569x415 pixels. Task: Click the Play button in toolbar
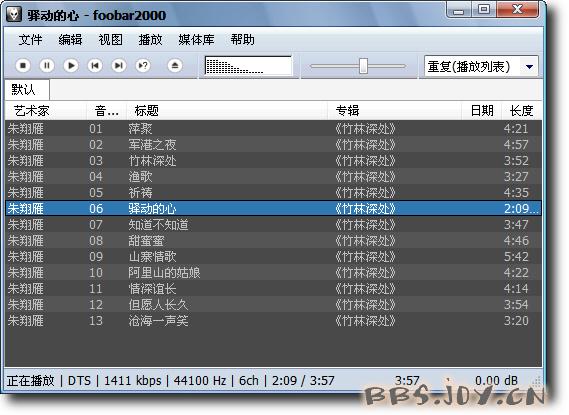[71, 66]
